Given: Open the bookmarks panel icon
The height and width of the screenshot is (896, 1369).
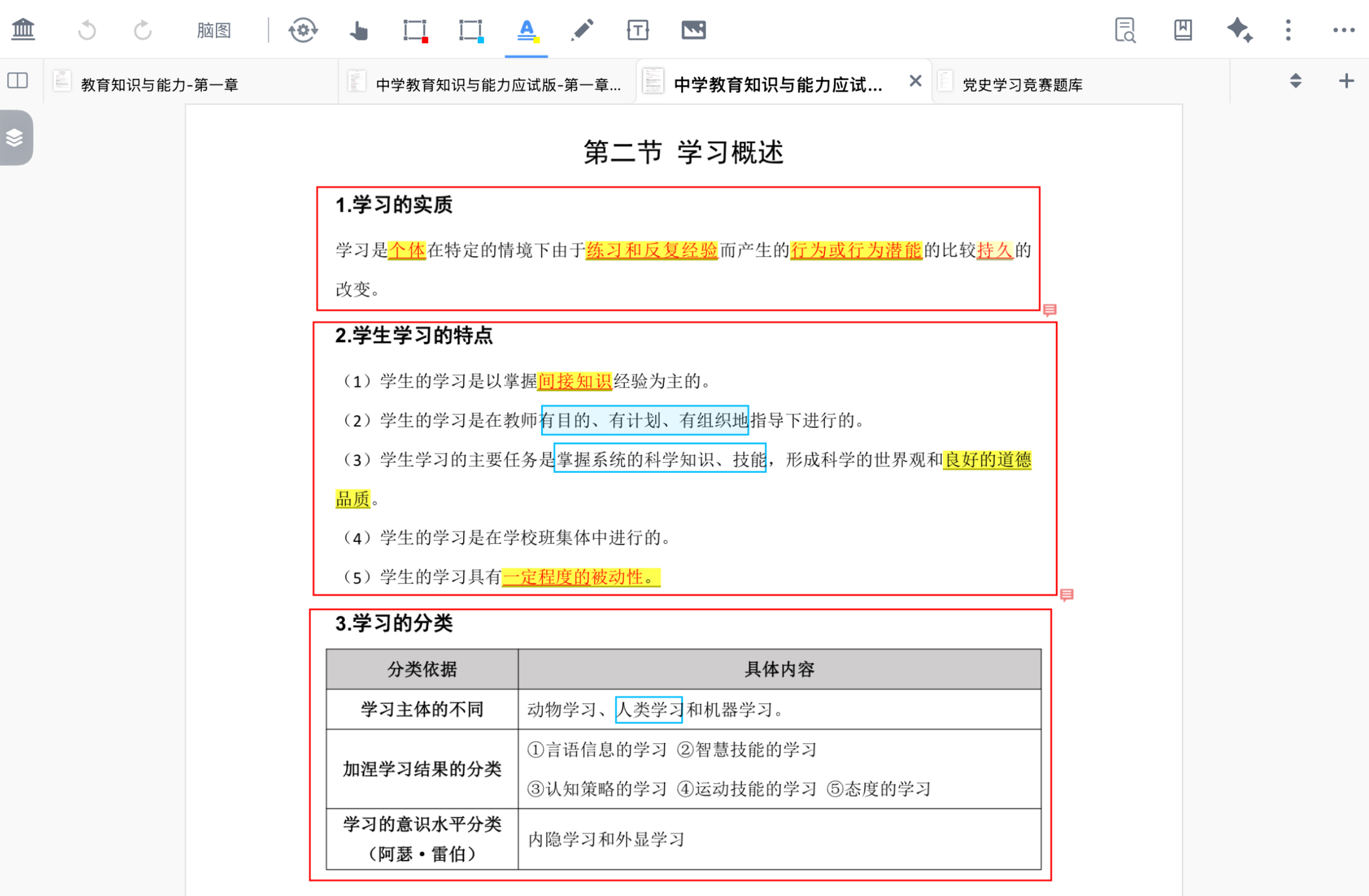Looking at the screenshot, I should click(1183, 30).
